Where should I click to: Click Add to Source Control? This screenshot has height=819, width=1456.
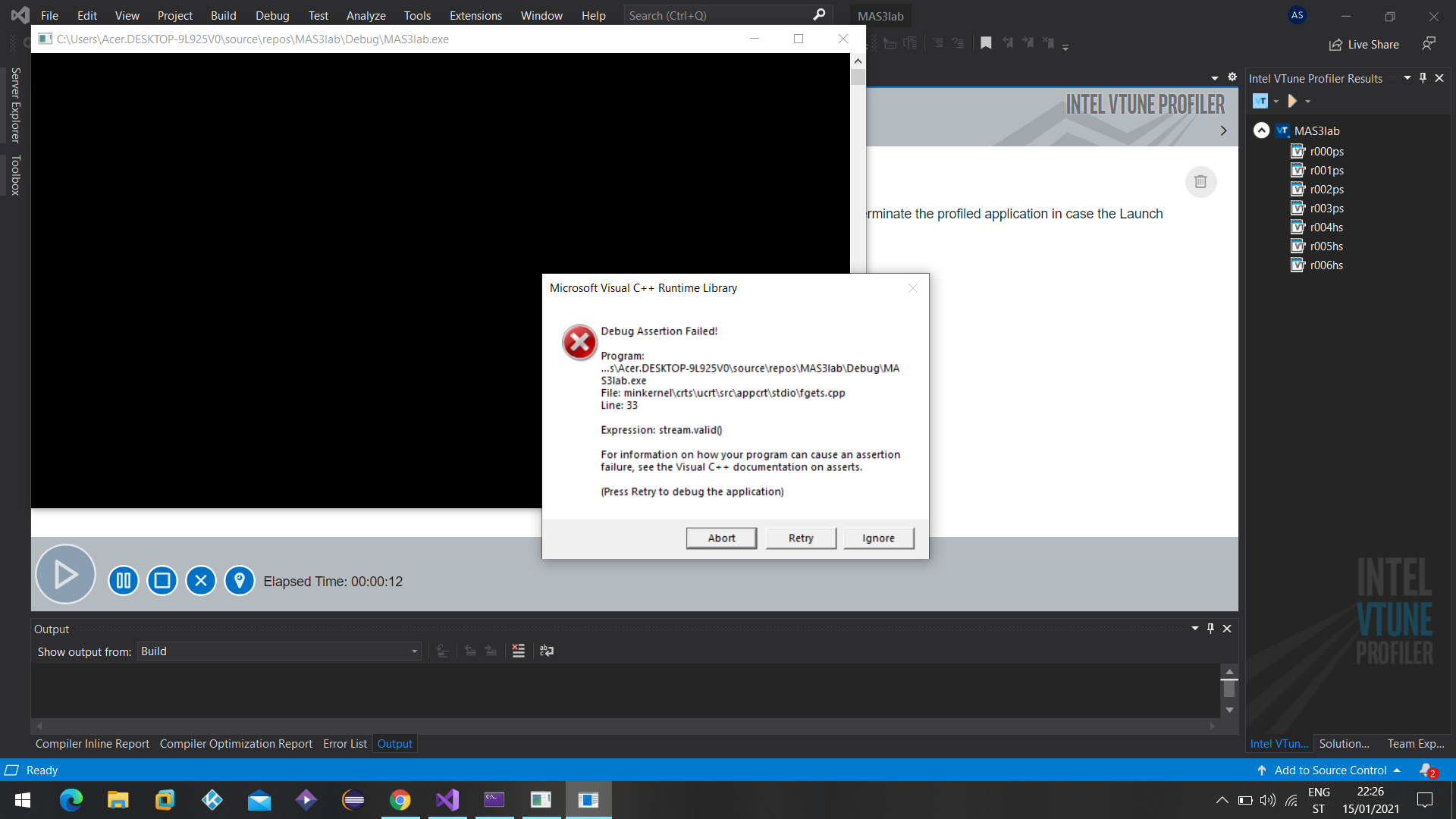(1329, 770)
